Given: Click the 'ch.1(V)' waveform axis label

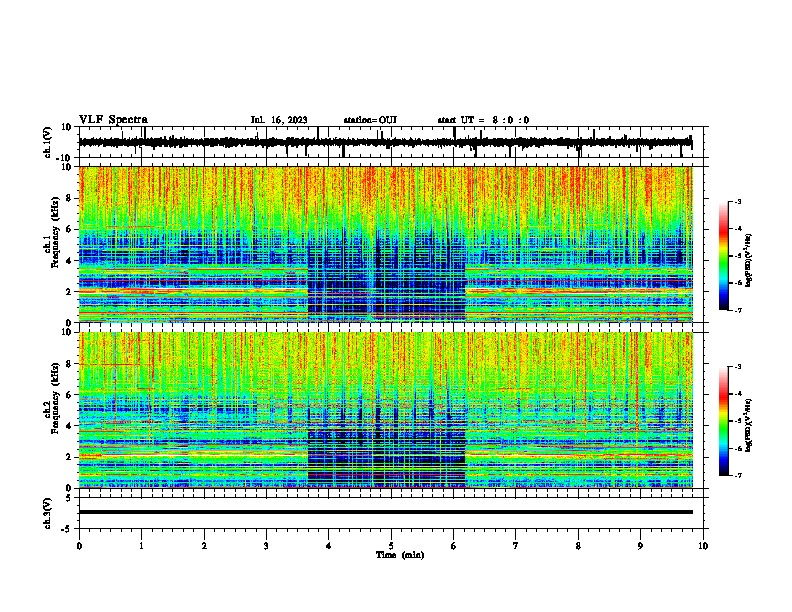Looking at the screenshot, I should click(48, 142).
